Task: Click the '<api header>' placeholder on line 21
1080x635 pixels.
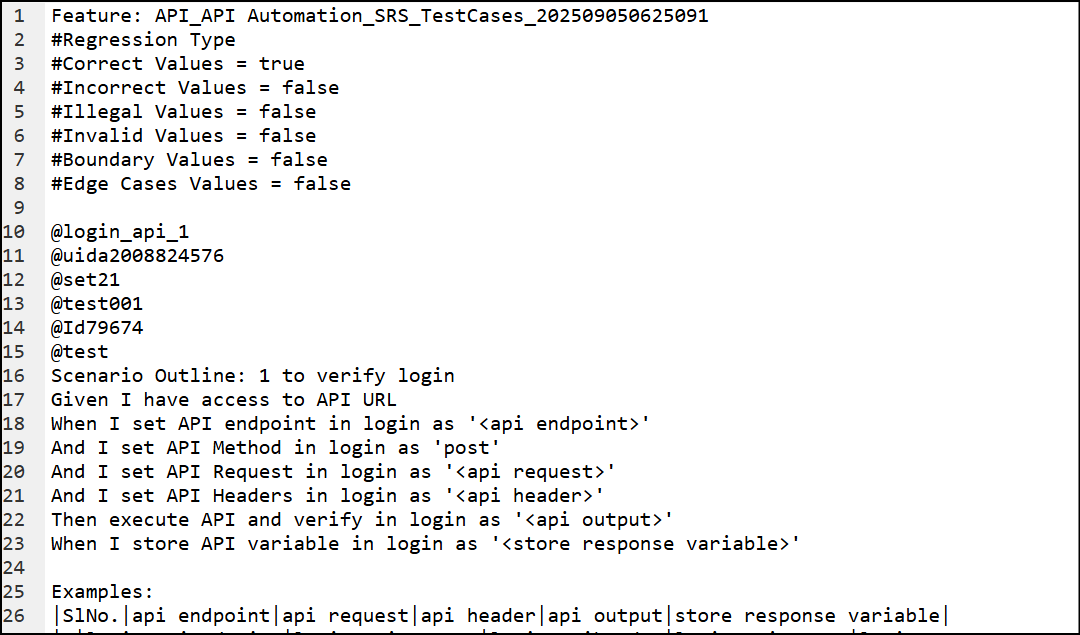Action: 524,496
